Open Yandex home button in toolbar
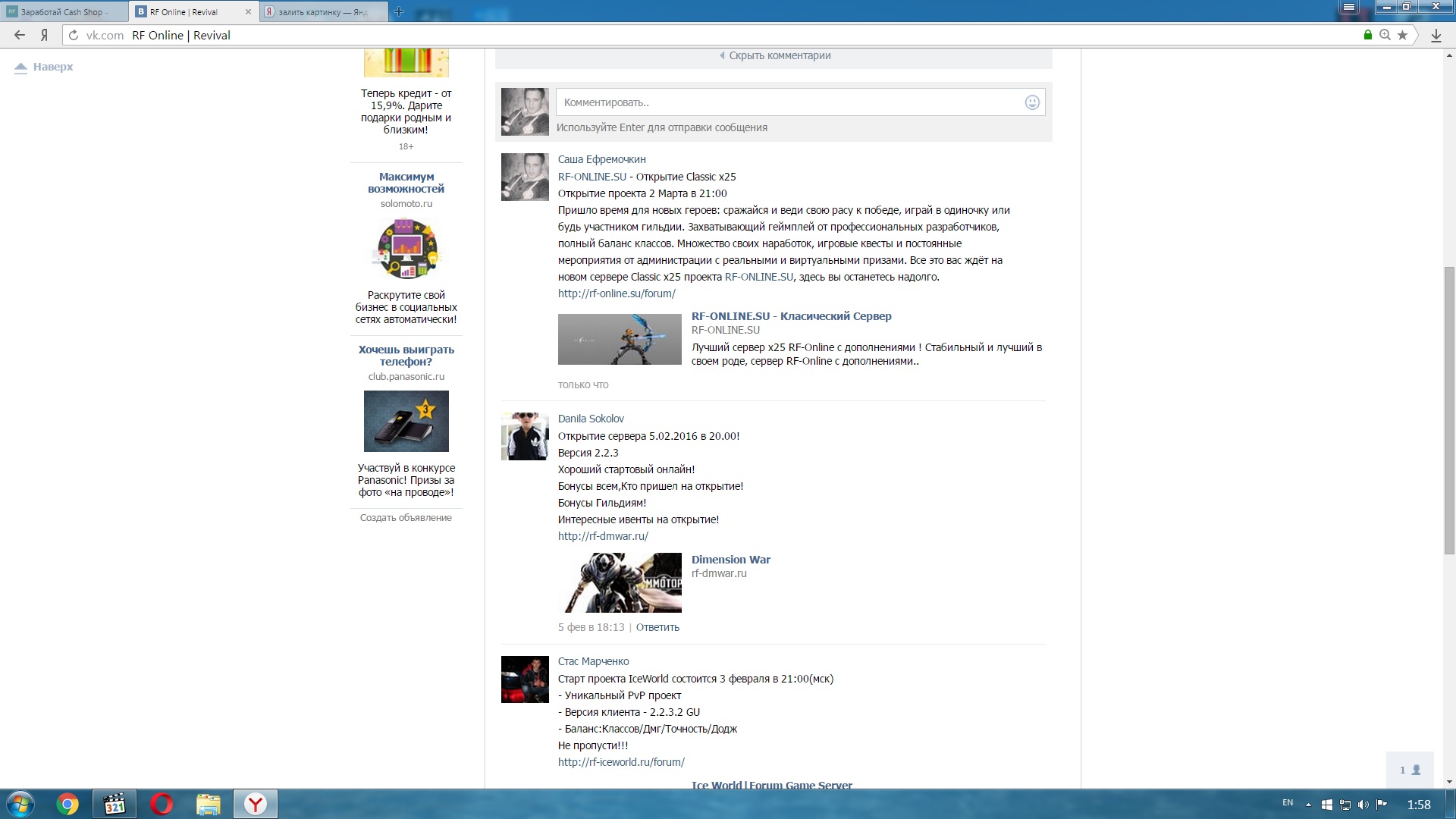This screenshot has height=819, width=1456. click(x=45, y=35)
